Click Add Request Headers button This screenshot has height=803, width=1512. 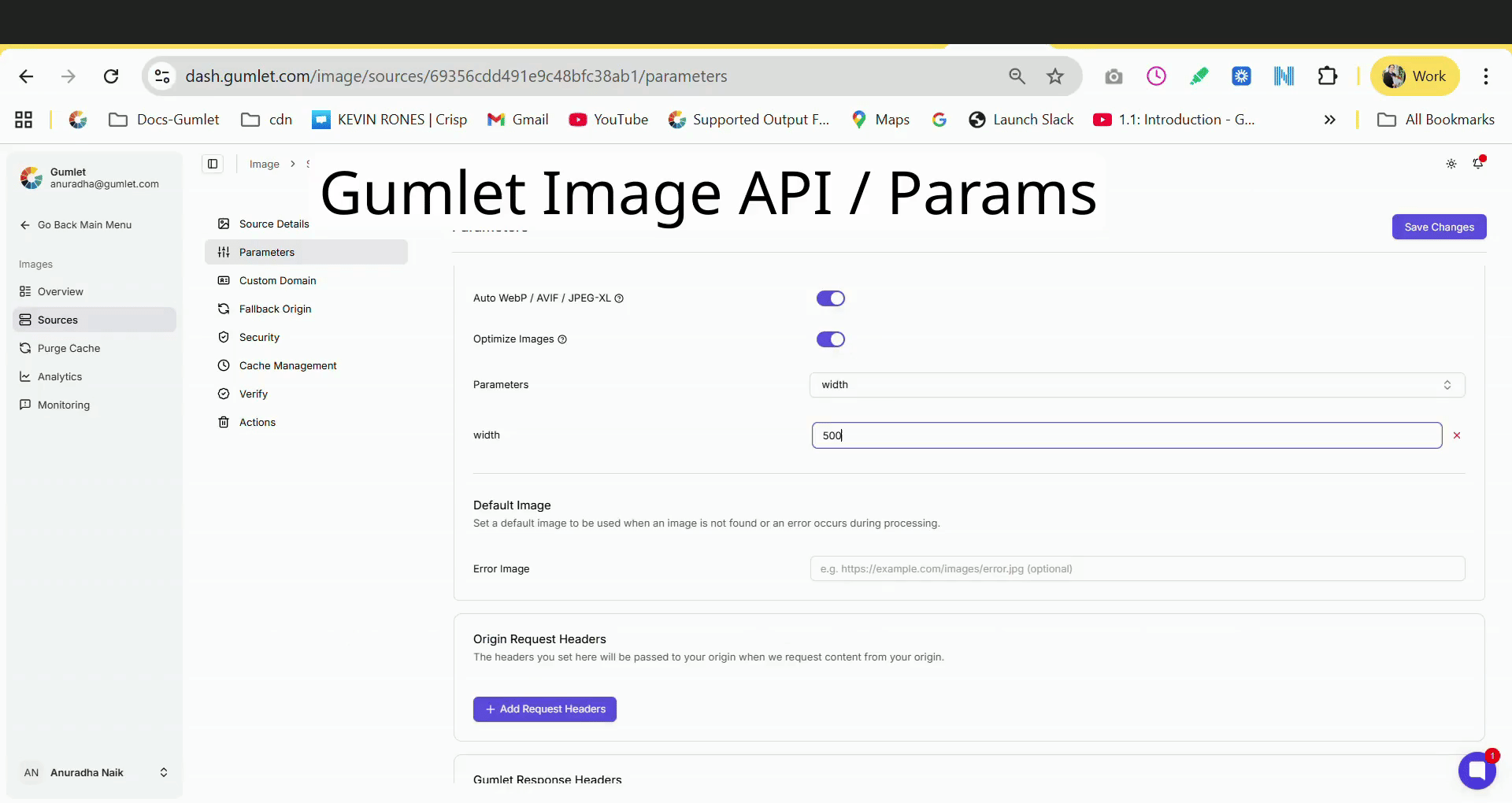(545, 709)
